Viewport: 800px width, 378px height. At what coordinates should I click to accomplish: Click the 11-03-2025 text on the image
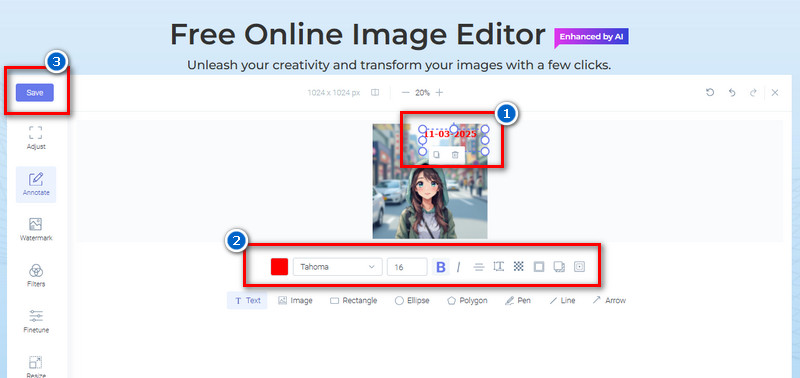tap(450, 134)
